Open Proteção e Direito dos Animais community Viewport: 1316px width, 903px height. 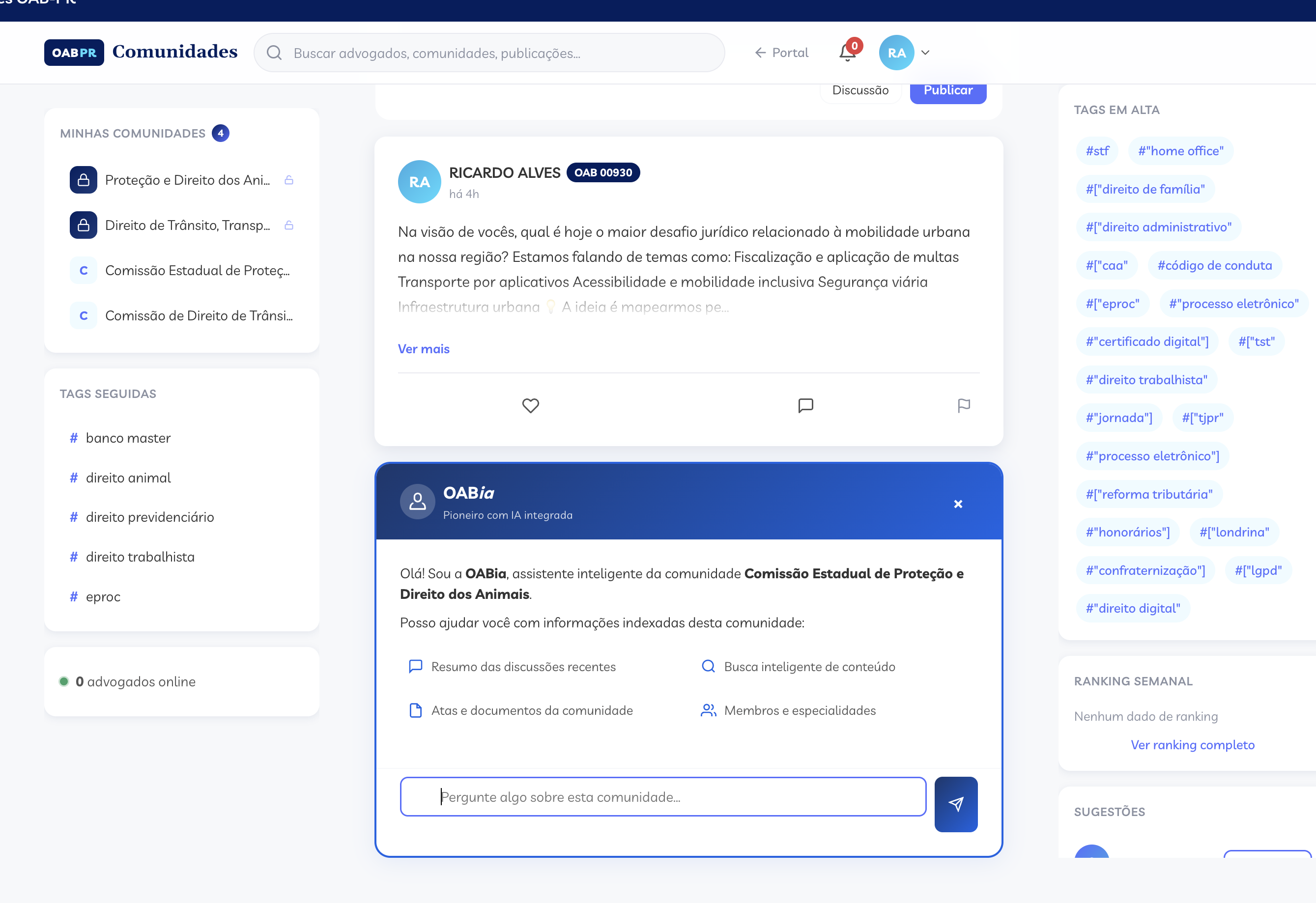point(187,180)
